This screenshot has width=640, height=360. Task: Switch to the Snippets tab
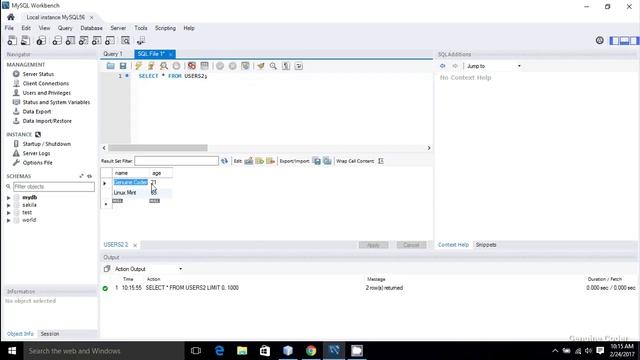tap(486, 245)
